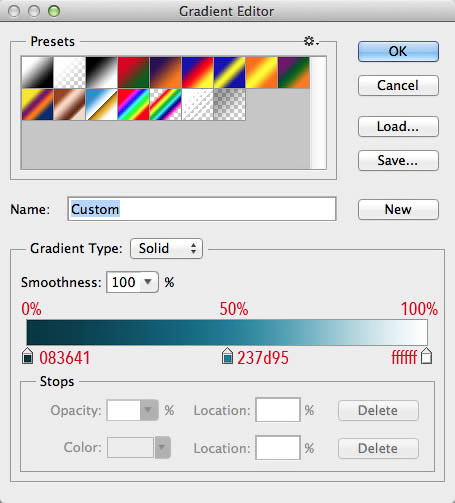Select the violet-to-orange gradient preset
The image size is (455, 503).
coord(166,72)
